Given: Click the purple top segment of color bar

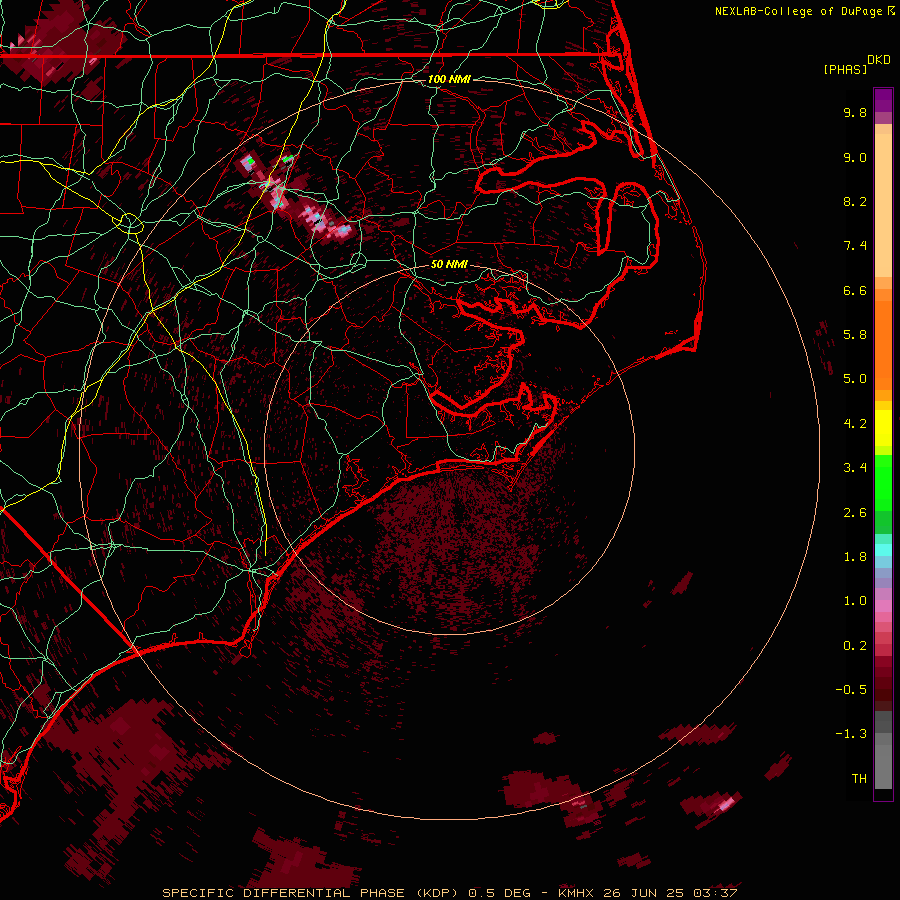Looking at the screenshot, I should [x=883, y=100].
